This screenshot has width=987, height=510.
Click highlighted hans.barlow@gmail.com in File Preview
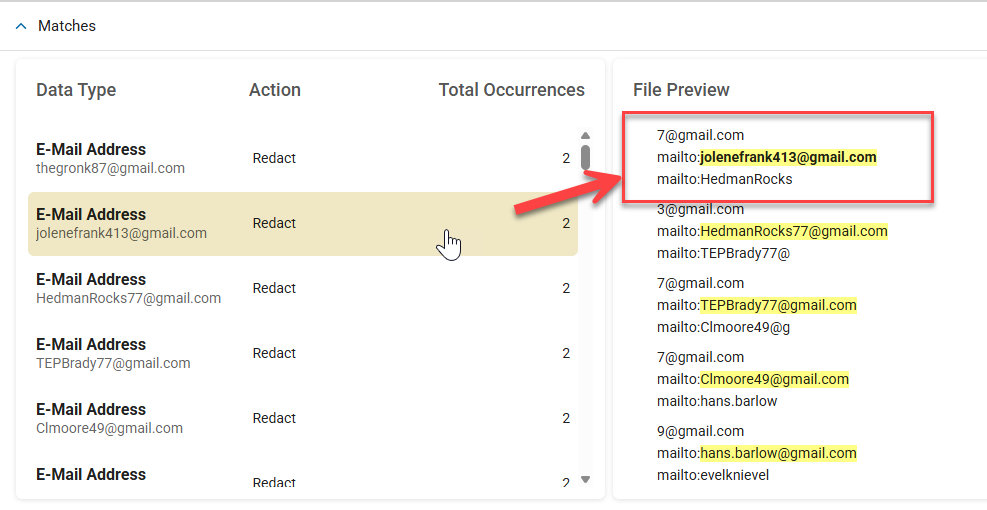(x=778, y=453)
